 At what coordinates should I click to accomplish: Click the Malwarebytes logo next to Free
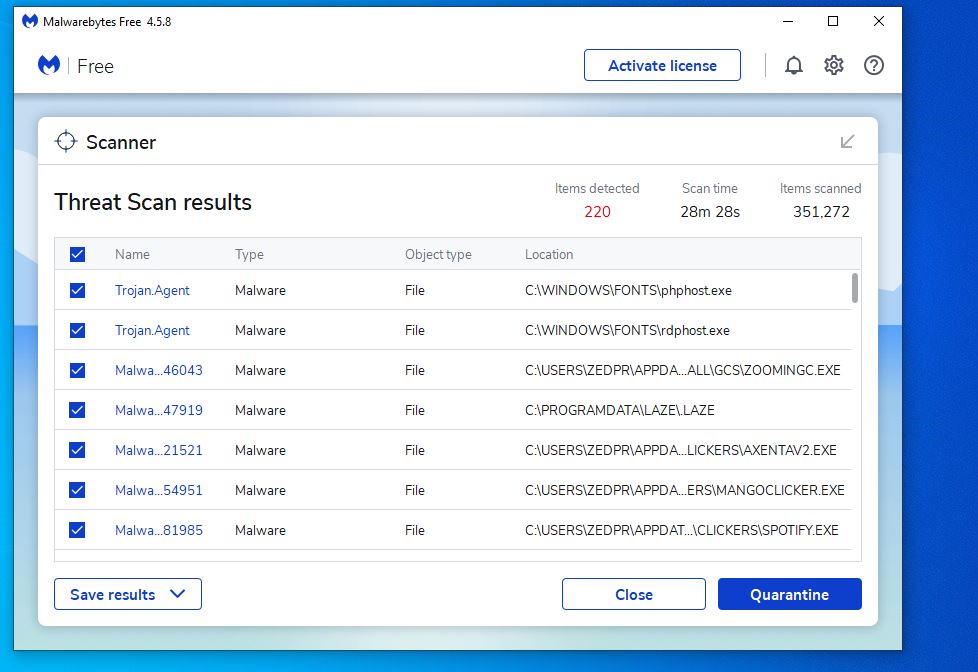(49, 66)
